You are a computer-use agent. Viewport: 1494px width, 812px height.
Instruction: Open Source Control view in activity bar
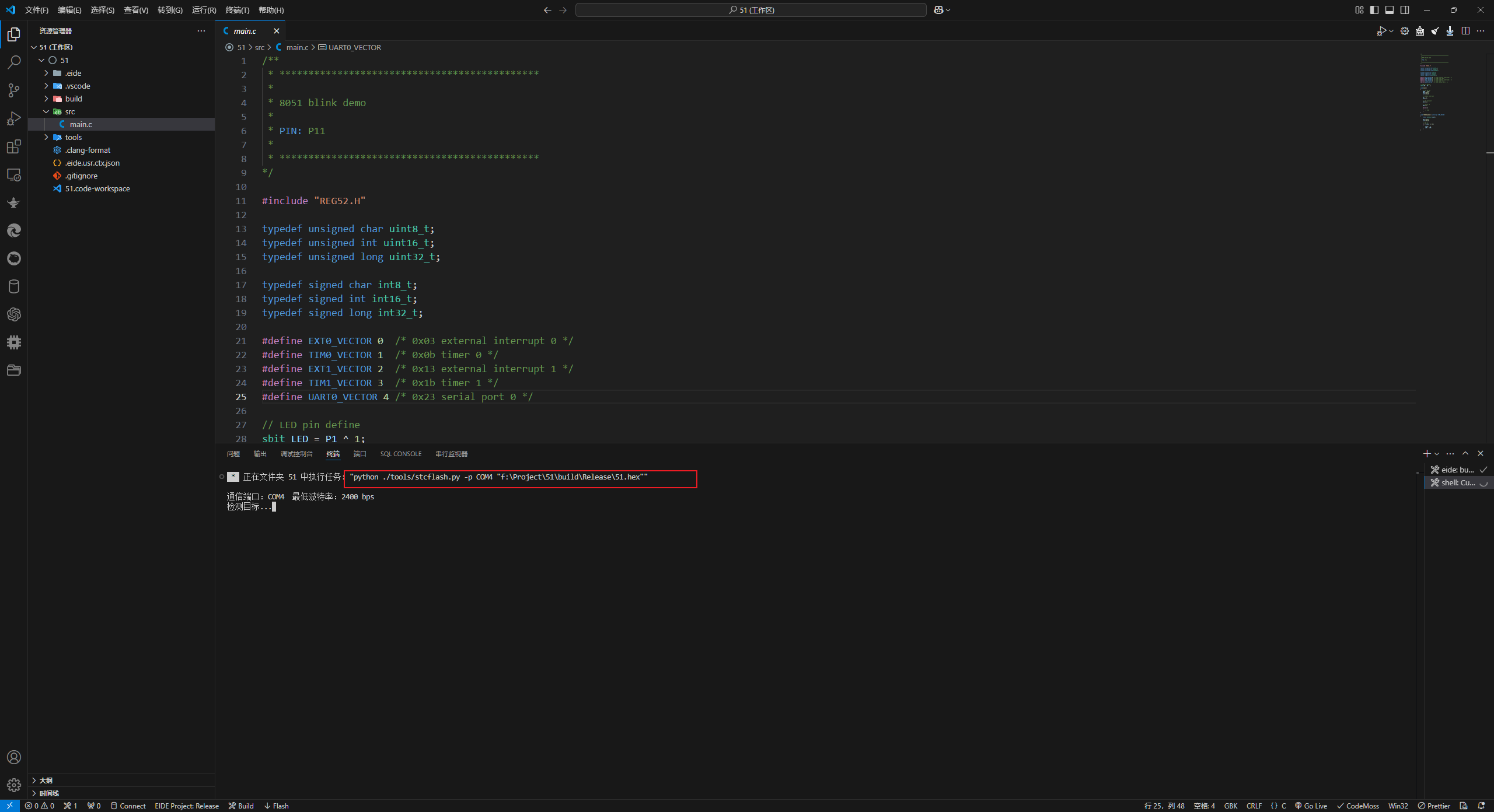coord(14,90)
